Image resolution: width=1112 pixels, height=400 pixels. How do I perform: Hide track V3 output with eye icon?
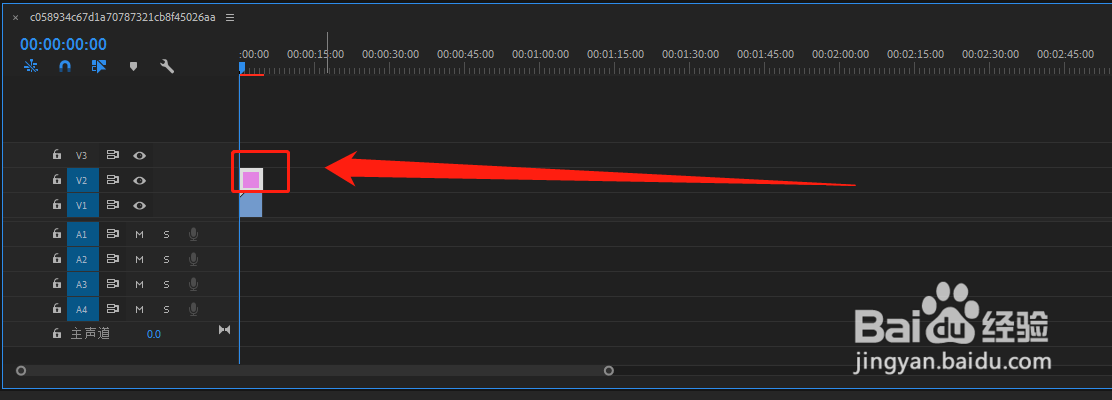(x=140, y=155)
